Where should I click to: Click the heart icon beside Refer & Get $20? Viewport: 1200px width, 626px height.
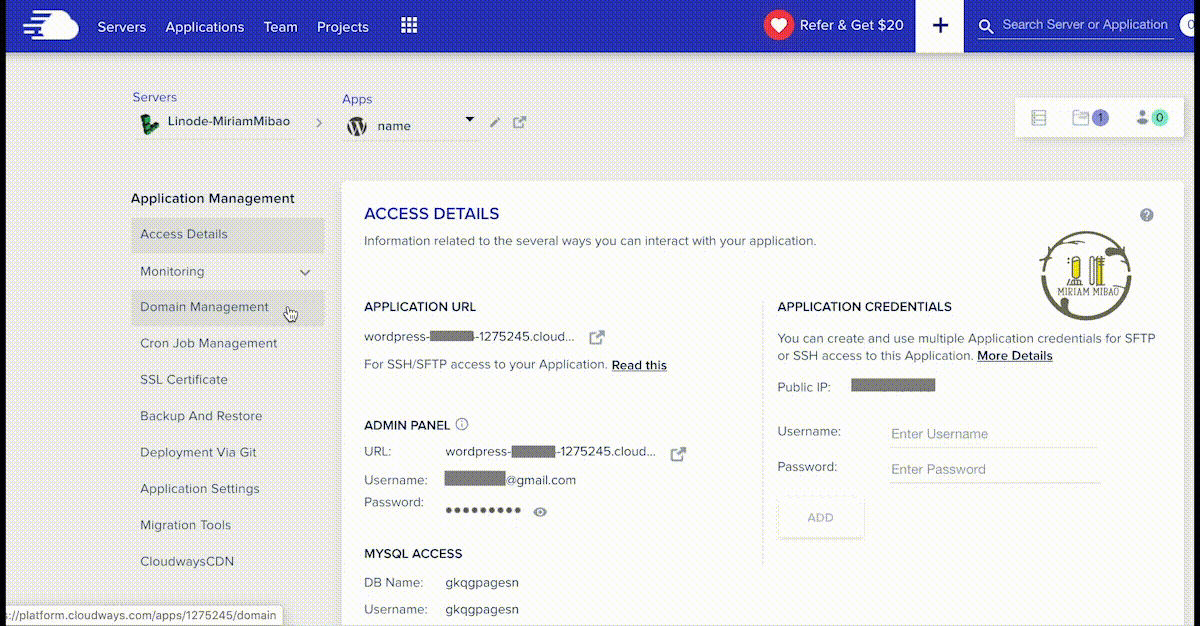click(x=778, y=25)
